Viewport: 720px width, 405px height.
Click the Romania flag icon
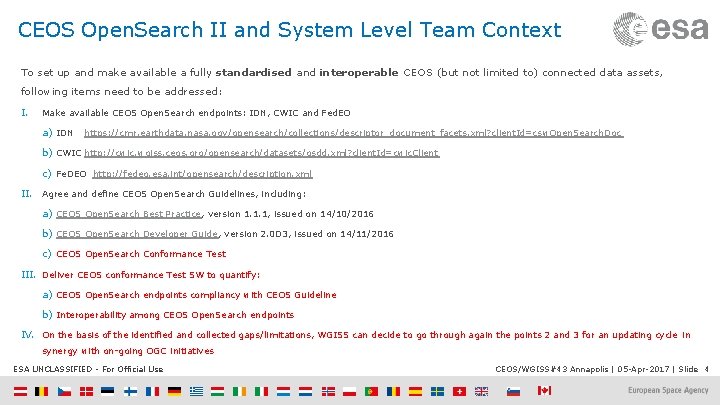(394, 391)
